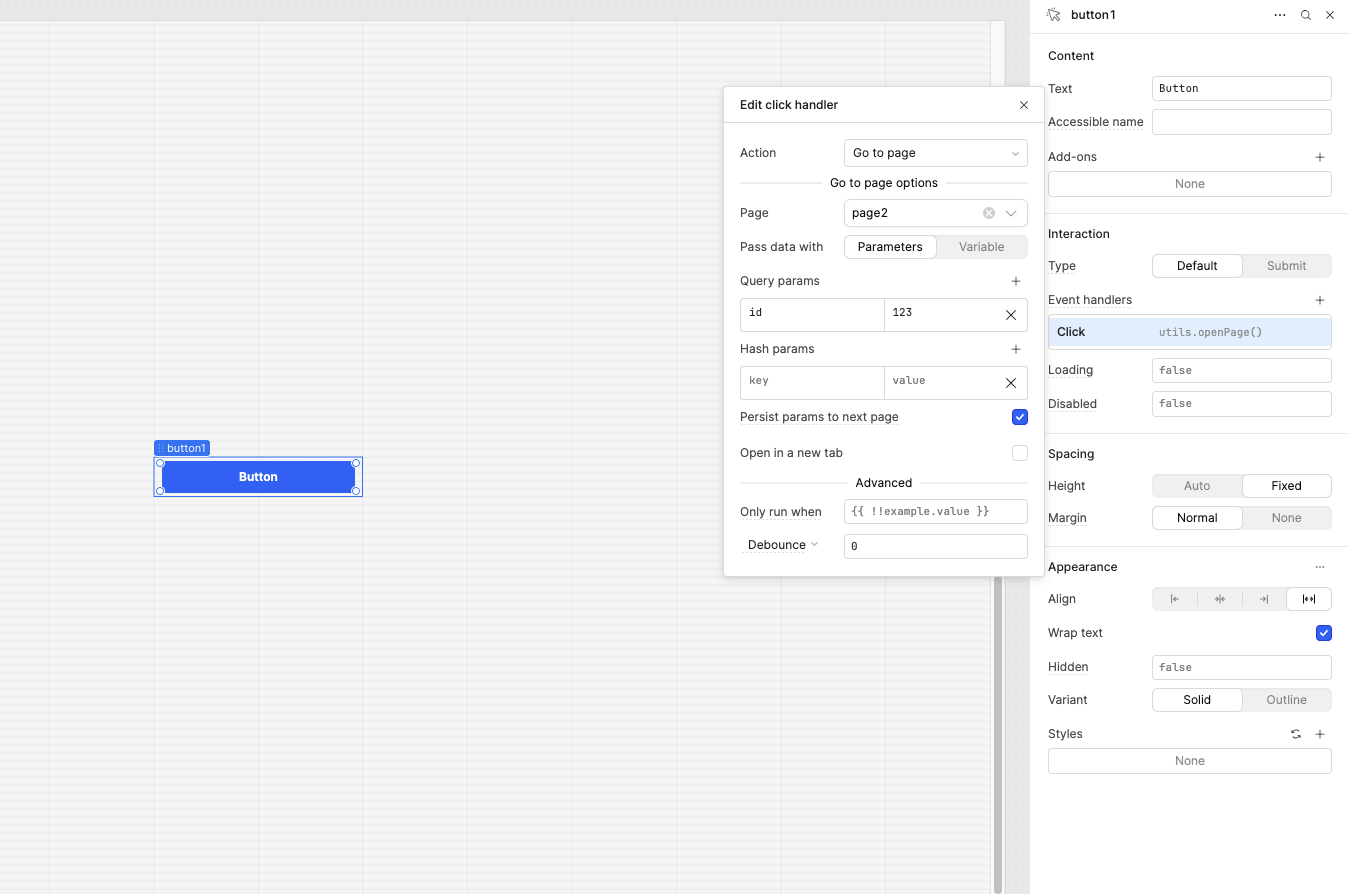Set Align to stretch full width
The height and width of the screenshot is (894, 1350).
tap(1309, 599)
